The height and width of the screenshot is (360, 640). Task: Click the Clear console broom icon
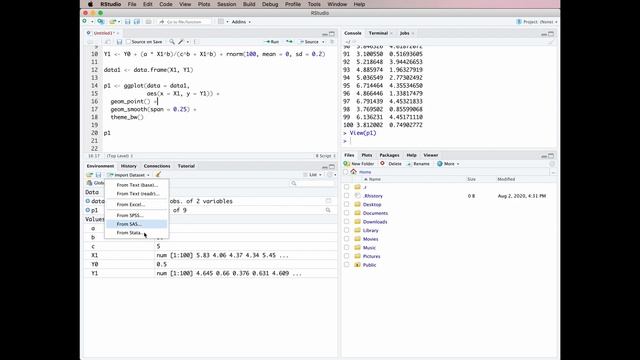pos(551,42)
